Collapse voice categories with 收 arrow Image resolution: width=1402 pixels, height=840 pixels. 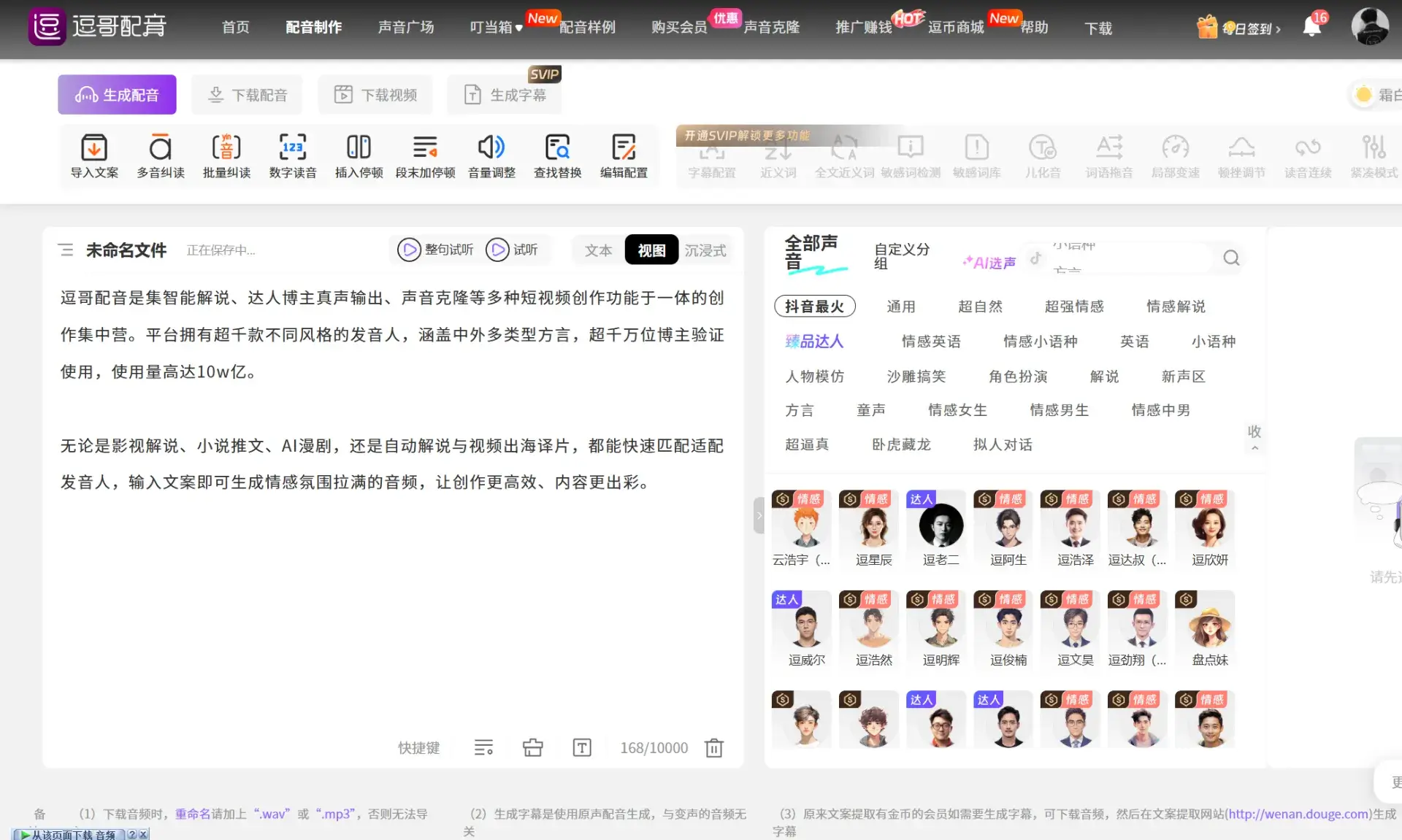click(1254, 436)
